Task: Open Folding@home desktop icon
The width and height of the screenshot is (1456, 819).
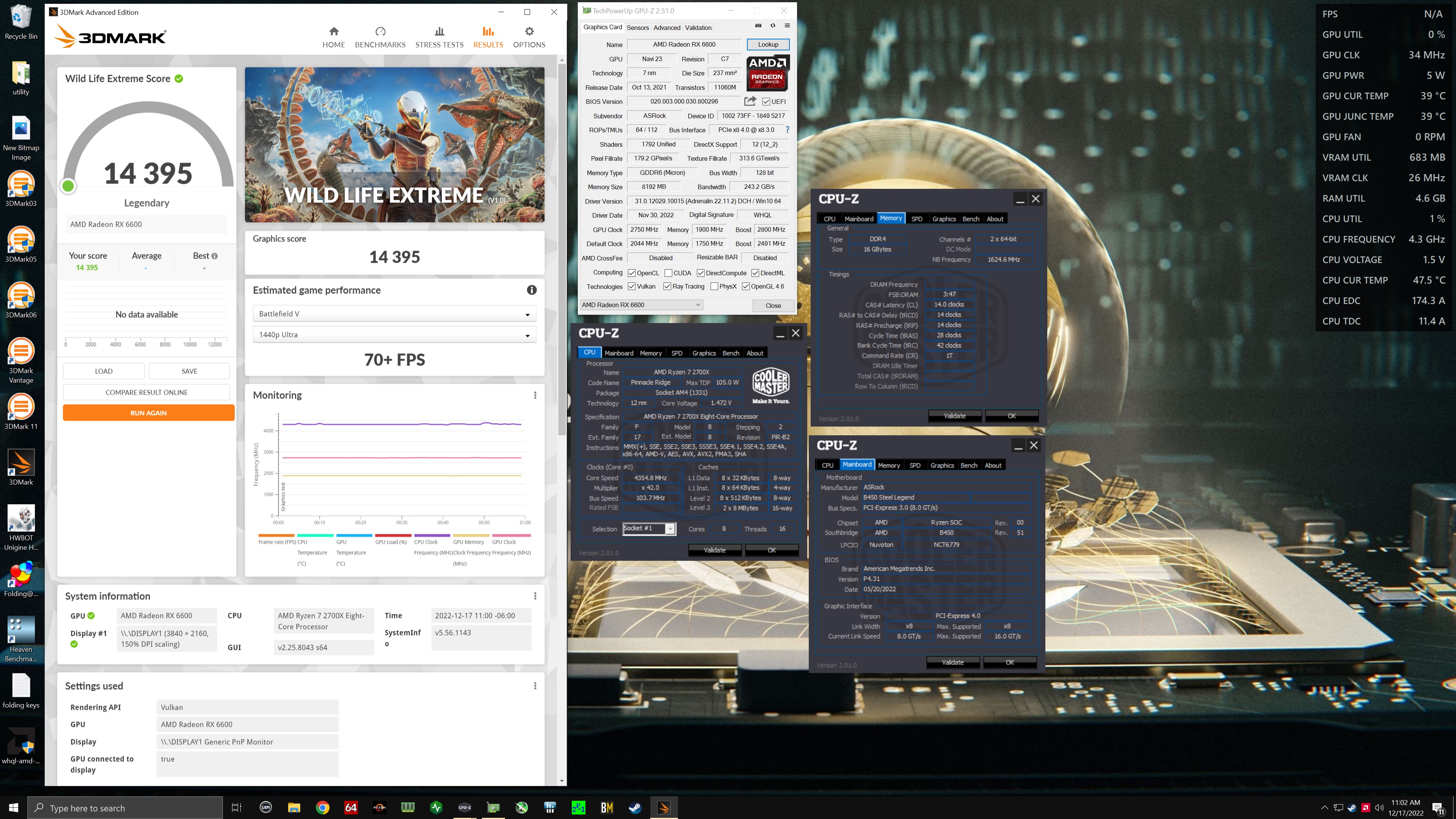Action: [21, 579]
